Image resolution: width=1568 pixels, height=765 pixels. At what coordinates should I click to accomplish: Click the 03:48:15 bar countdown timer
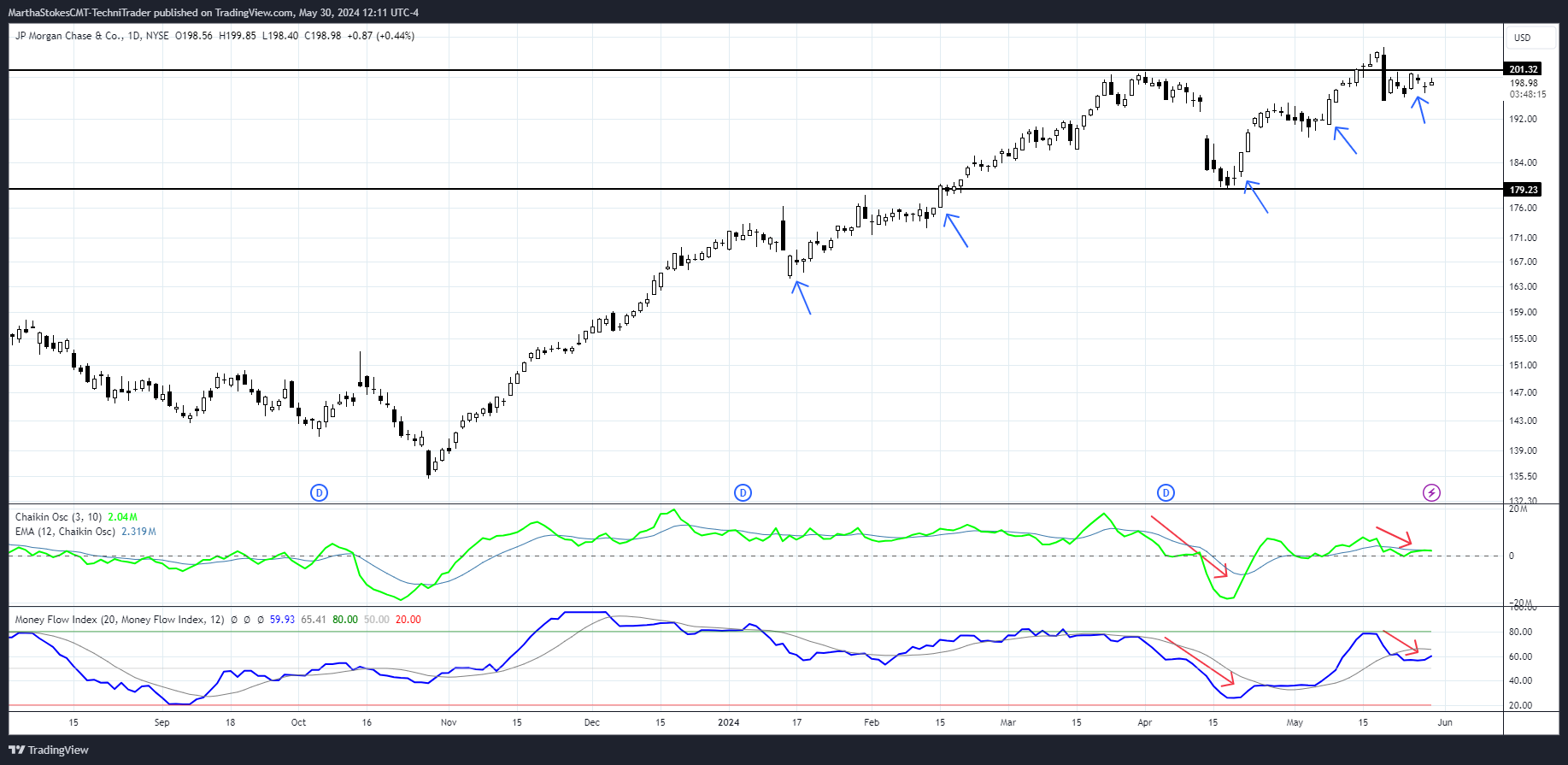point(1528,94)
